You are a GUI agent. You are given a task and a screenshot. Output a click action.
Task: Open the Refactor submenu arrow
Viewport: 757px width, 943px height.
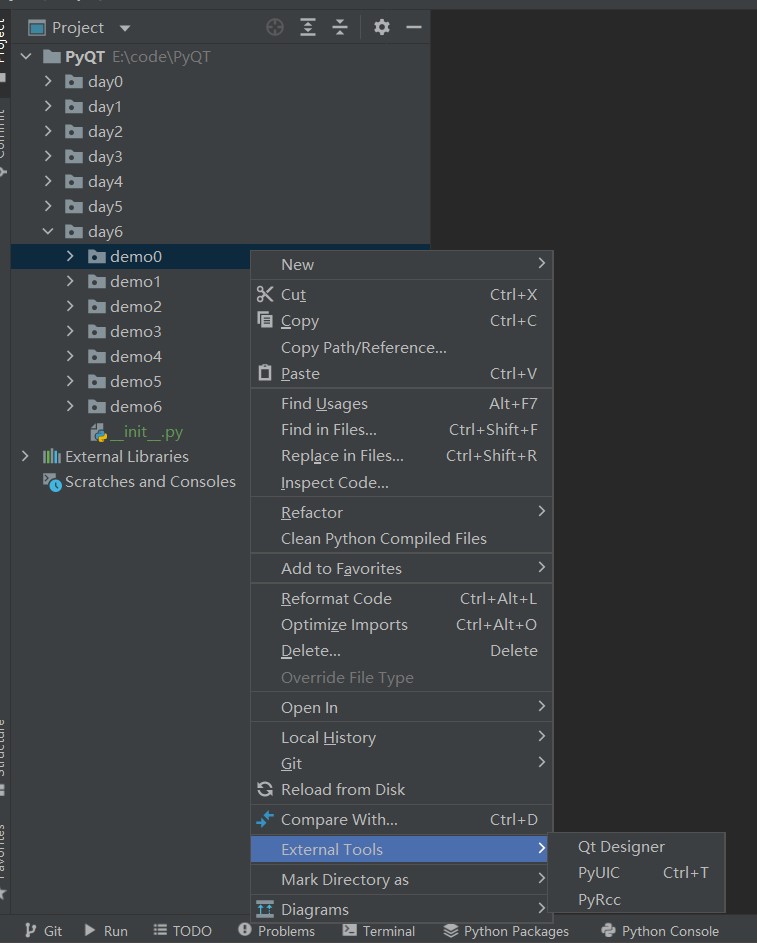tap(541, 511)
